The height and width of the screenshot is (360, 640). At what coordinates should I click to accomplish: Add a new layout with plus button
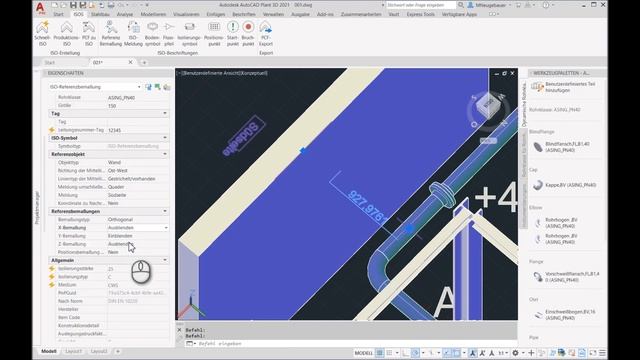[x=118, y=351]
